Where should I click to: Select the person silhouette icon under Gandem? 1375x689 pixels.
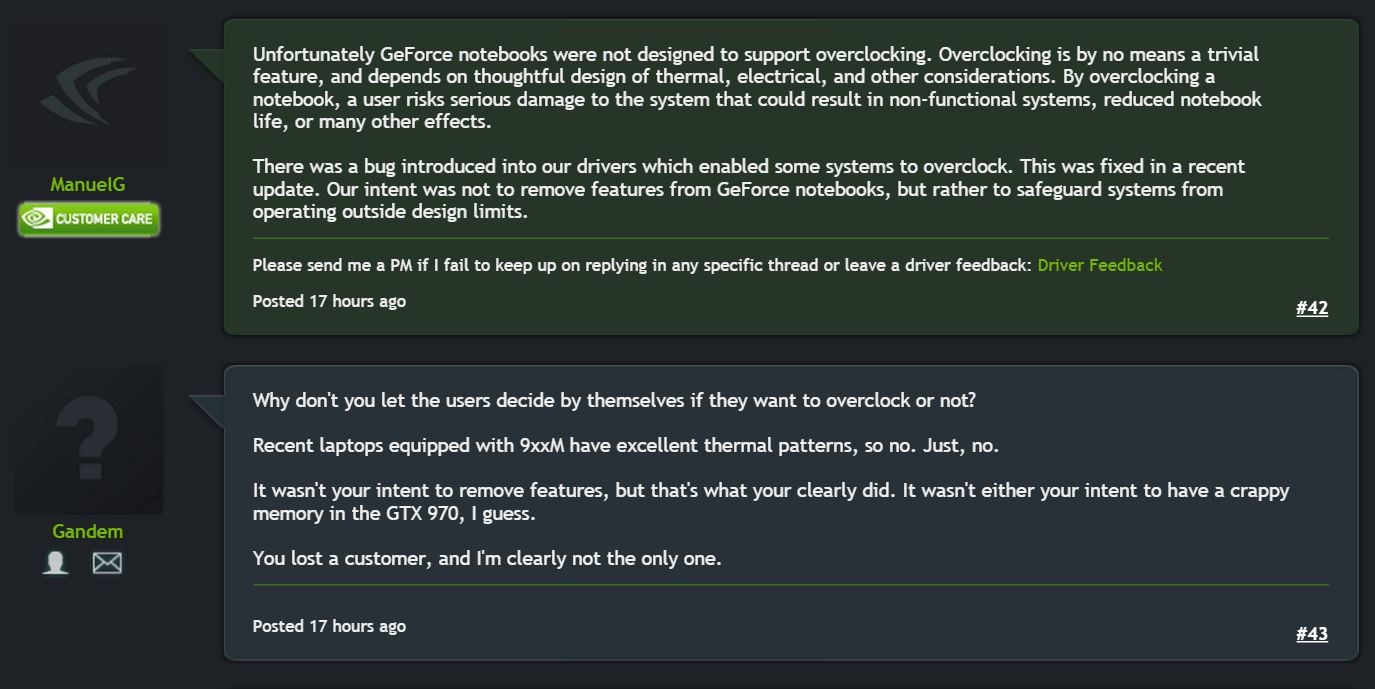[x=55, y=562]
